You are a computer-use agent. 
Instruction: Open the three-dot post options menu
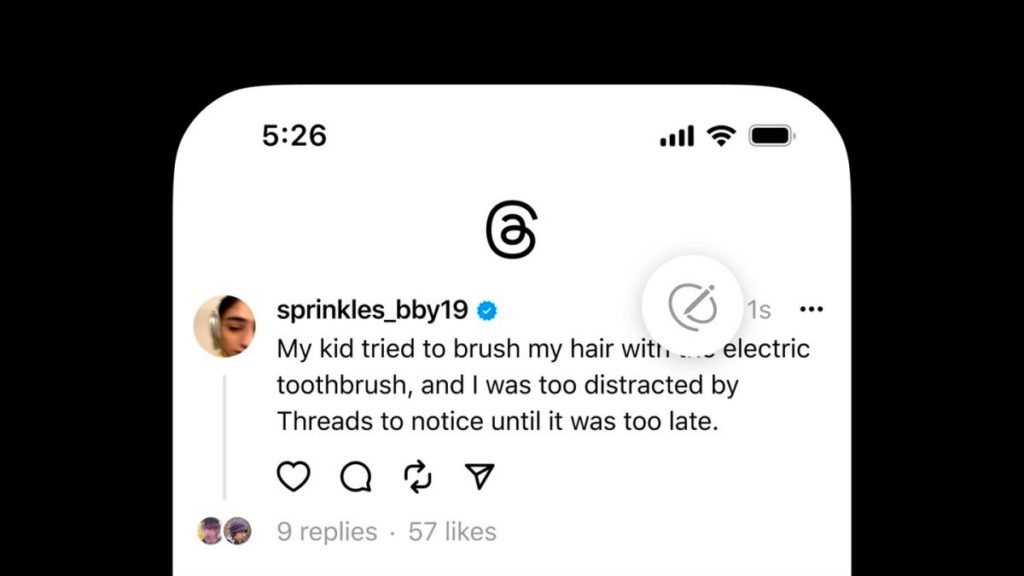(812, 309)
